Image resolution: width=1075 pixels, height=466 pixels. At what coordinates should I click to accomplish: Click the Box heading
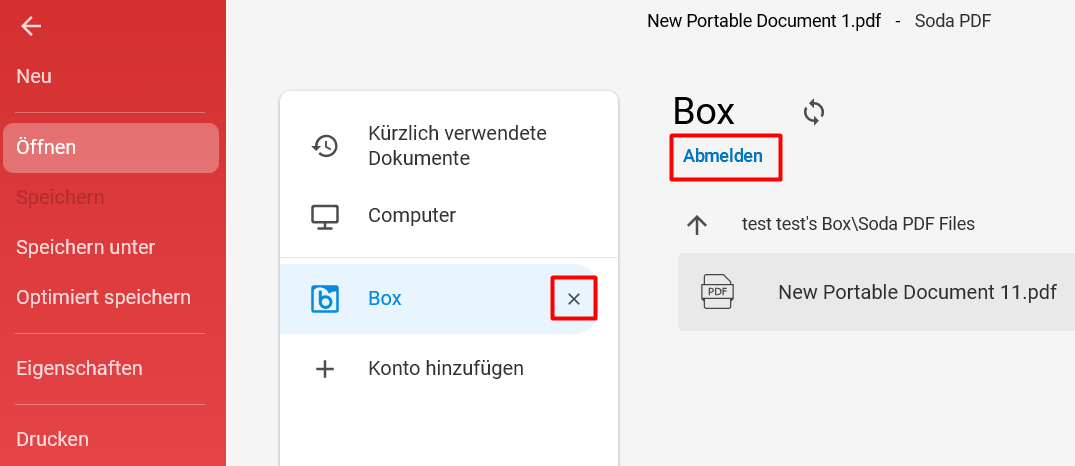click(x=703, y=111)
